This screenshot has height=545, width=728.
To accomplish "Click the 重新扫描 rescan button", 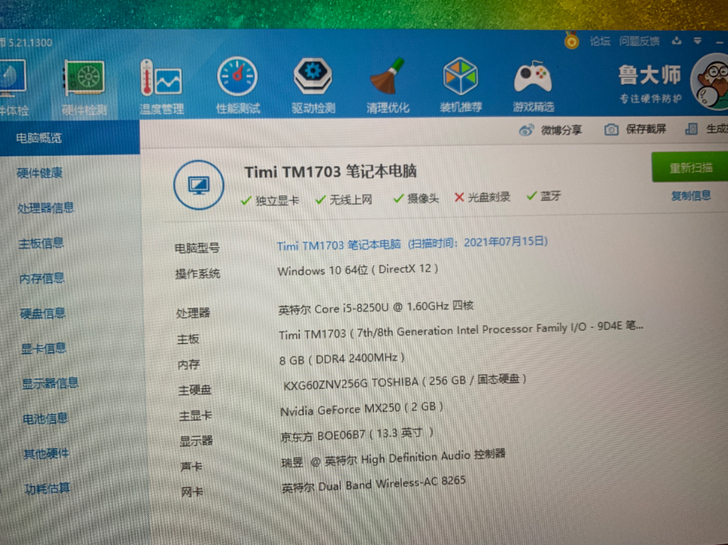I will click(x=690, y=167).
